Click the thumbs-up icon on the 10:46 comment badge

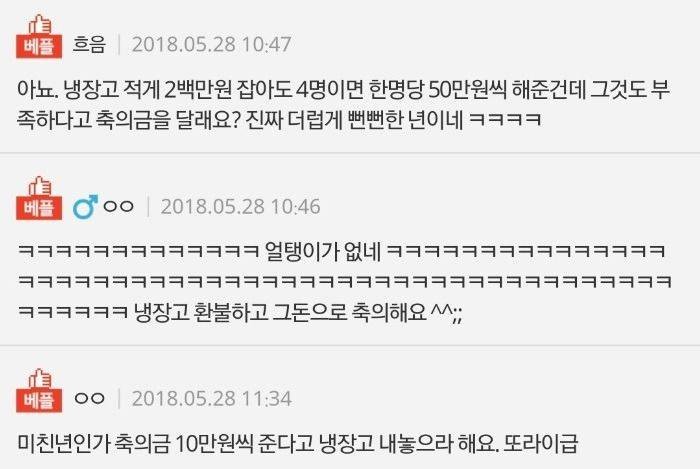point(39,186)
